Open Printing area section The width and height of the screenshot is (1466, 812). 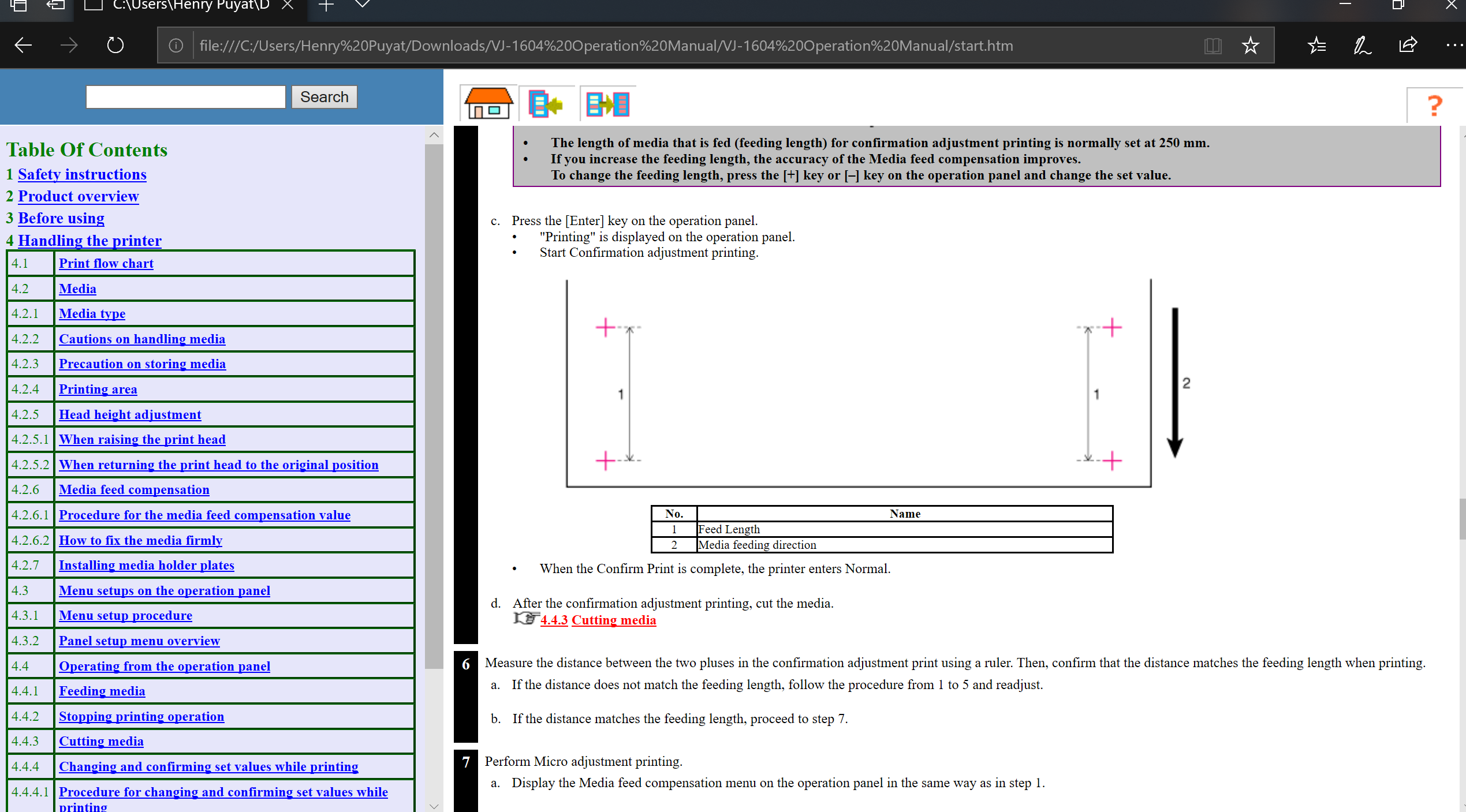tap(98, 389)
